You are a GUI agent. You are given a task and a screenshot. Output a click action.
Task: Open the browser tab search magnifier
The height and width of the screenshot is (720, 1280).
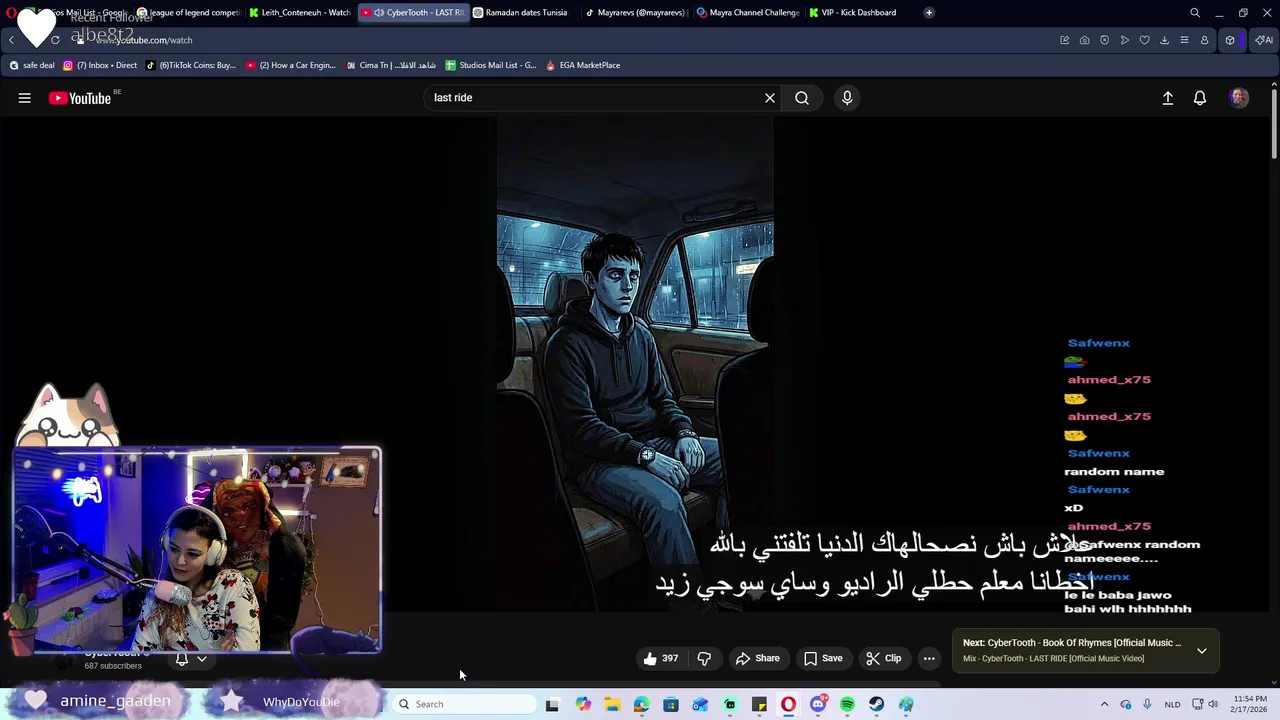tap(1195, 12)
